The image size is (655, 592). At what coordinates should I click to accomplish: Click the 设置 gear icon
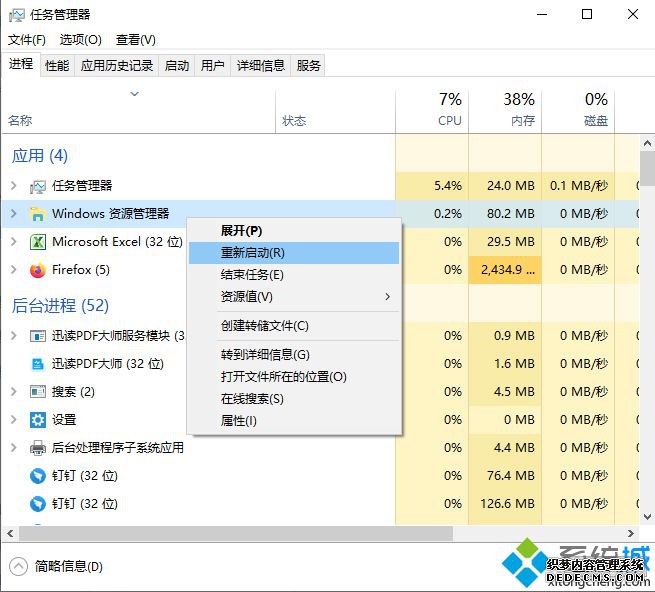pyautogui.click(x=38, y=420)
